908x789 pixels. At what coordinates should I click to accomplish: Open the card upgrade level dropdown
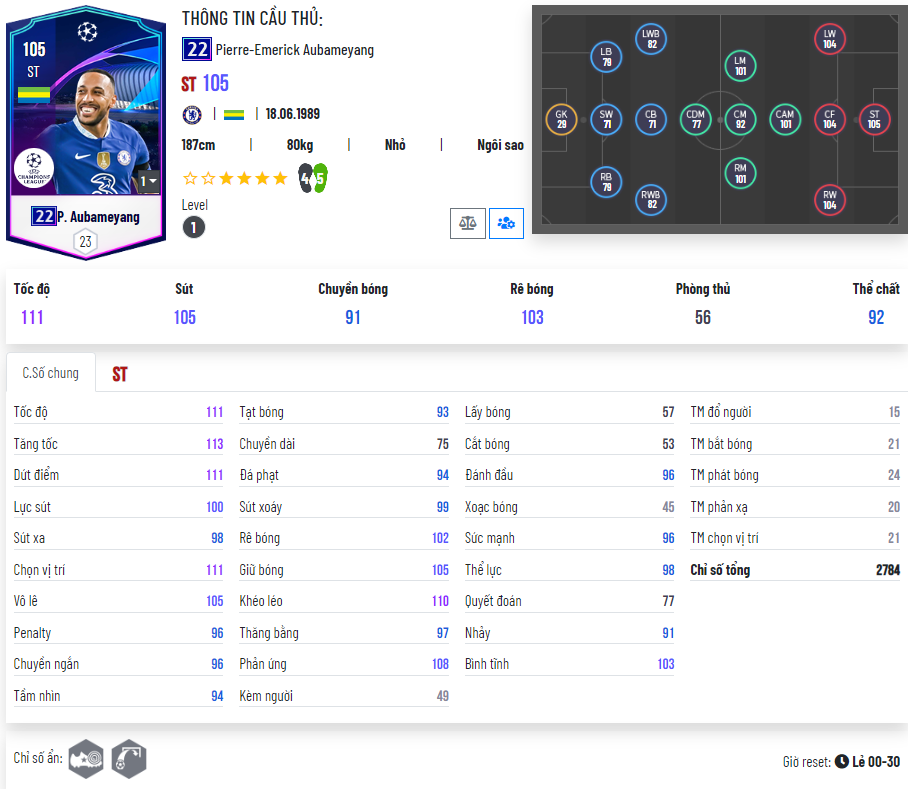pyautogui.click(x=148, y=181)
